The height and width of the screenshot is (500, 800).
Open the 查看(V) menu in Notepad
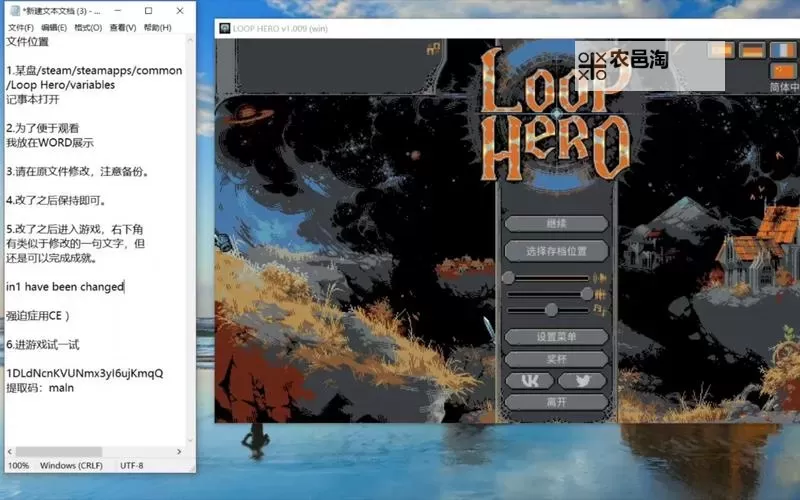(123, 28)
